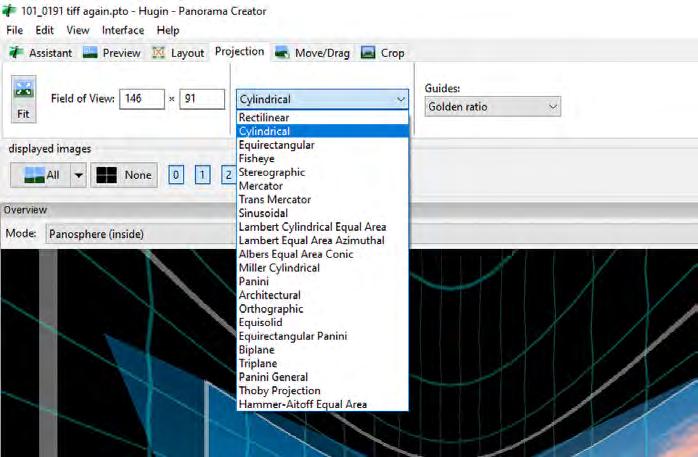The height and width of the screenshot is (457, 698).
Task: Expand the arrow beside All button
Action: tap(78, 175)
